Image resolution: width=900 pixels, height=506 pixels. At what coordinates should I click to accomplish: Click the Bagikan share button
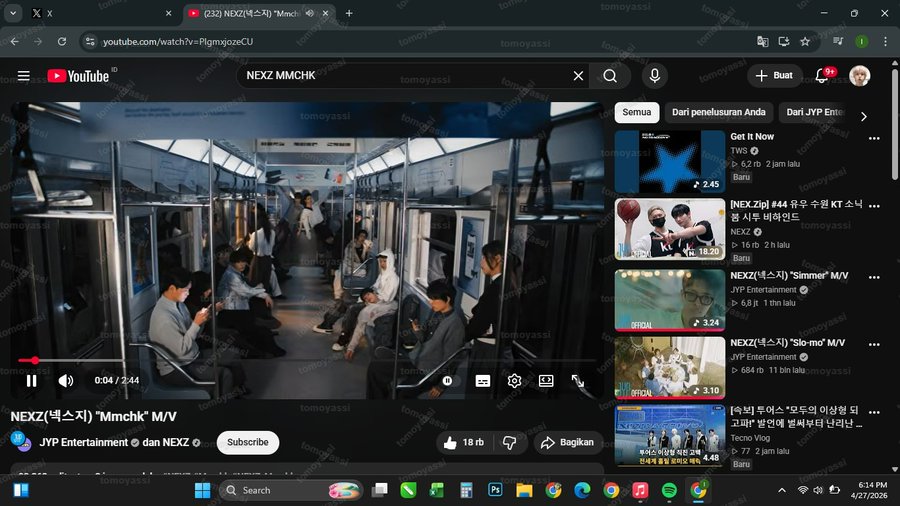567,442
